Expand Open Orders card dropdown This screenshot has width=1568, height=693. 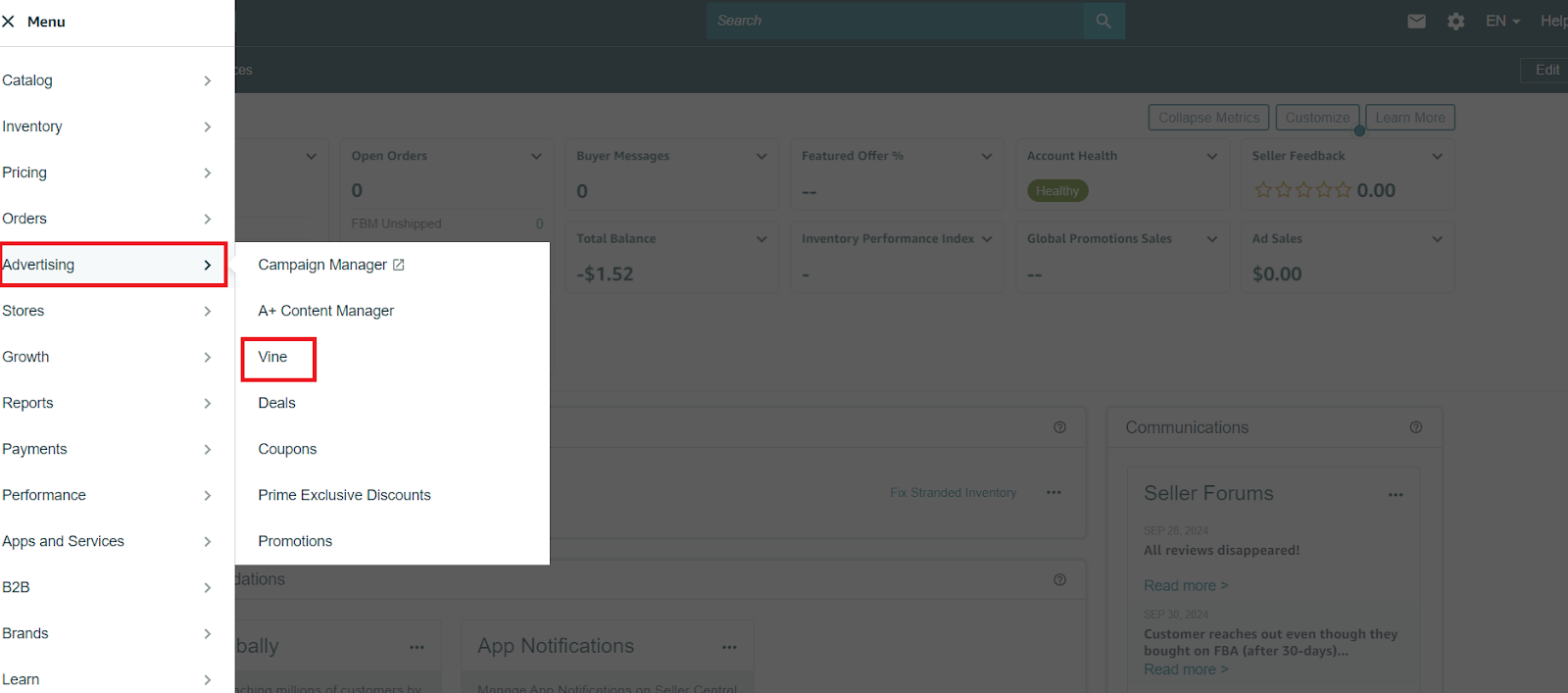point(536,156)
